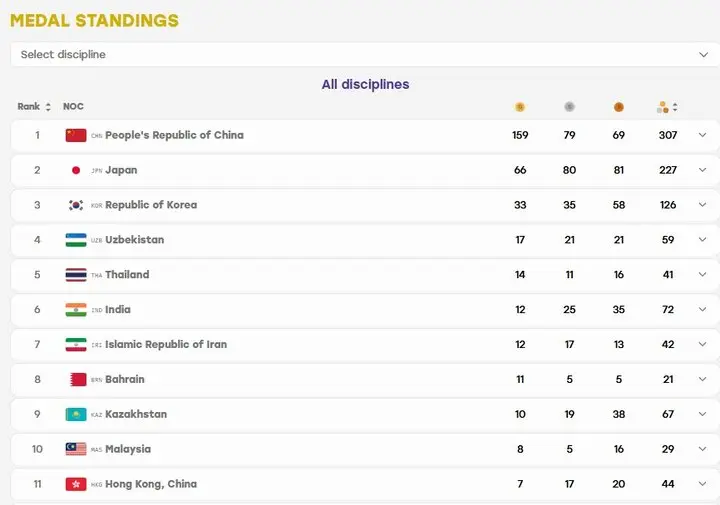Expand the Bahrain row chevron
Screen dimensions: 720x505
tap(702, 379)
